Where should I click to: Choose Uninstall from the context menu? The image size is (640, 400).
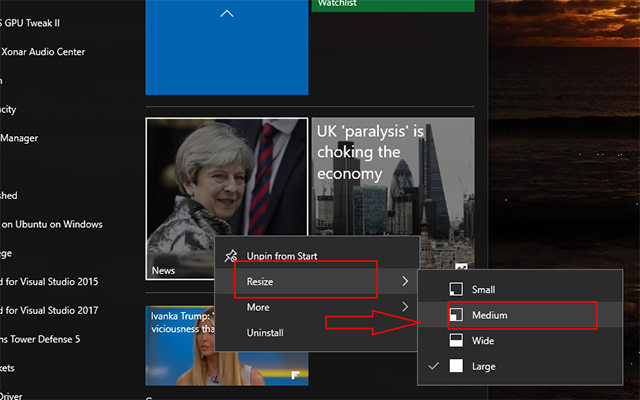tap(317, 333)
